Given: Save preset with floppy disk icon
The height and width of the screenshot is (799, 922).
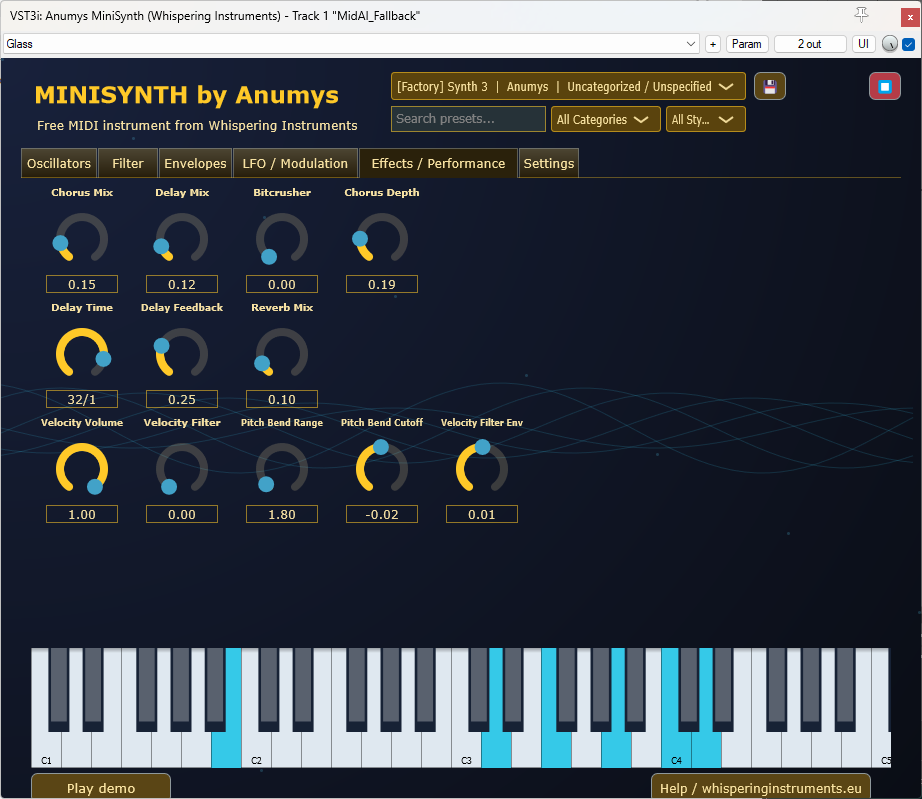Looking at the screenshot, I should [x=770, y=86].
